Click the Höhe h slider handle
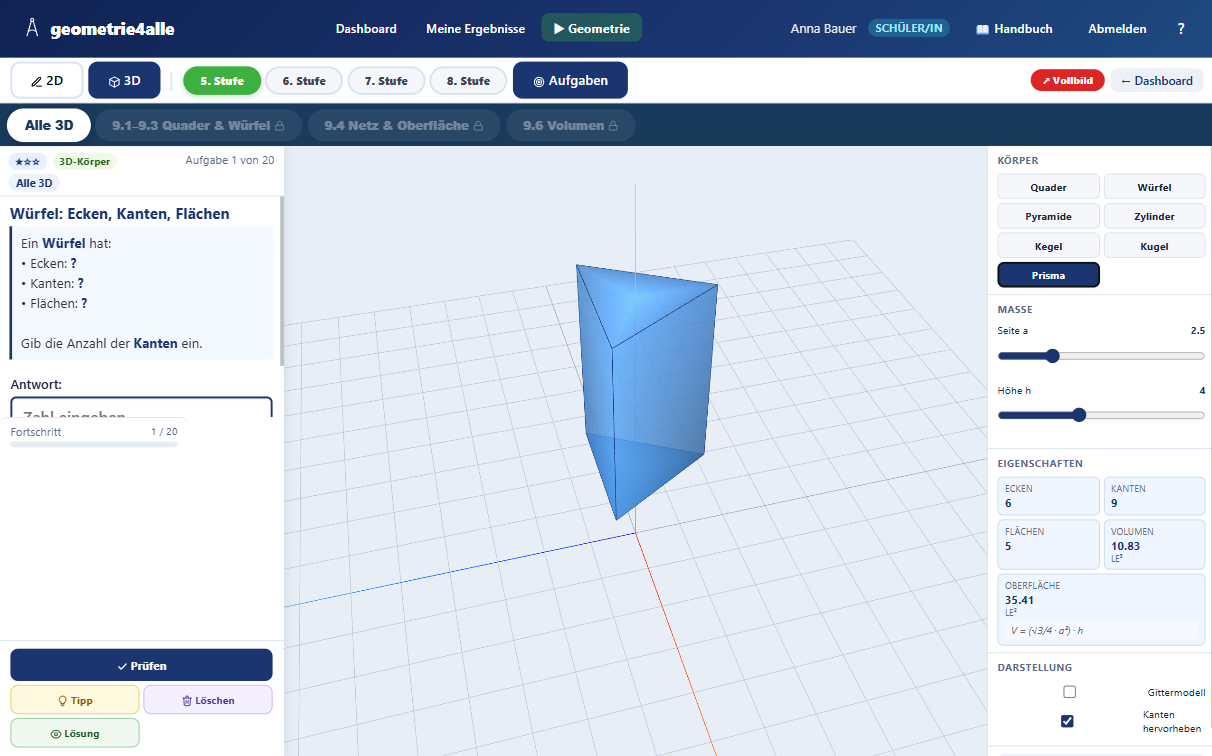Screen dimensions: 1212x756 click(1079, 415)
